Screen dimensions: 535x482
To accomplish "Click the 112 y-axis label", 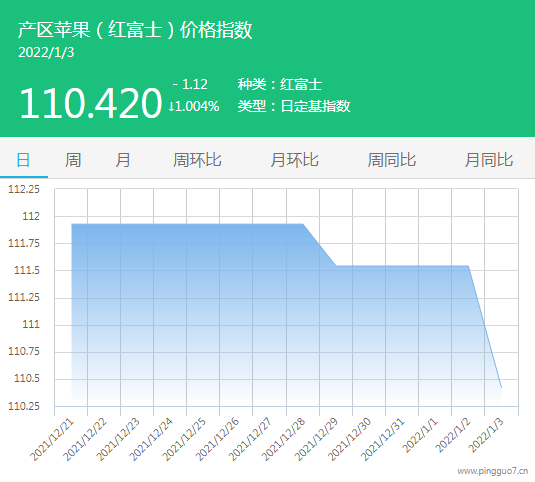I will click(x=31, y=216).
